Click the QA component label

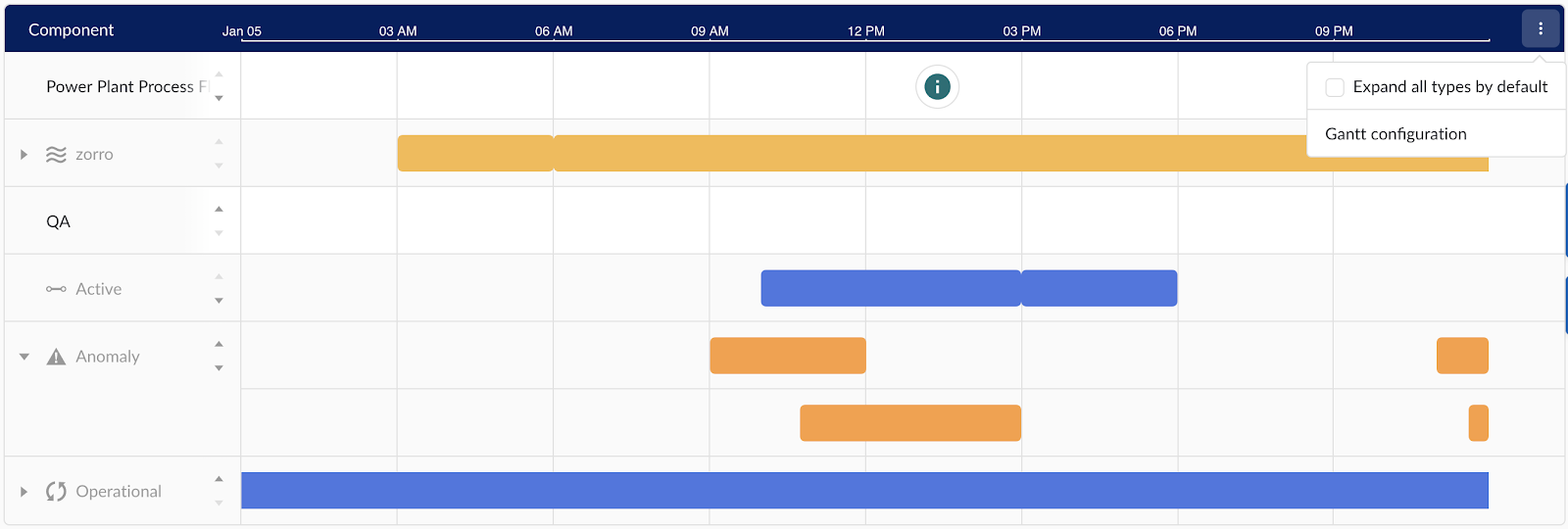(x=58, y=221)
